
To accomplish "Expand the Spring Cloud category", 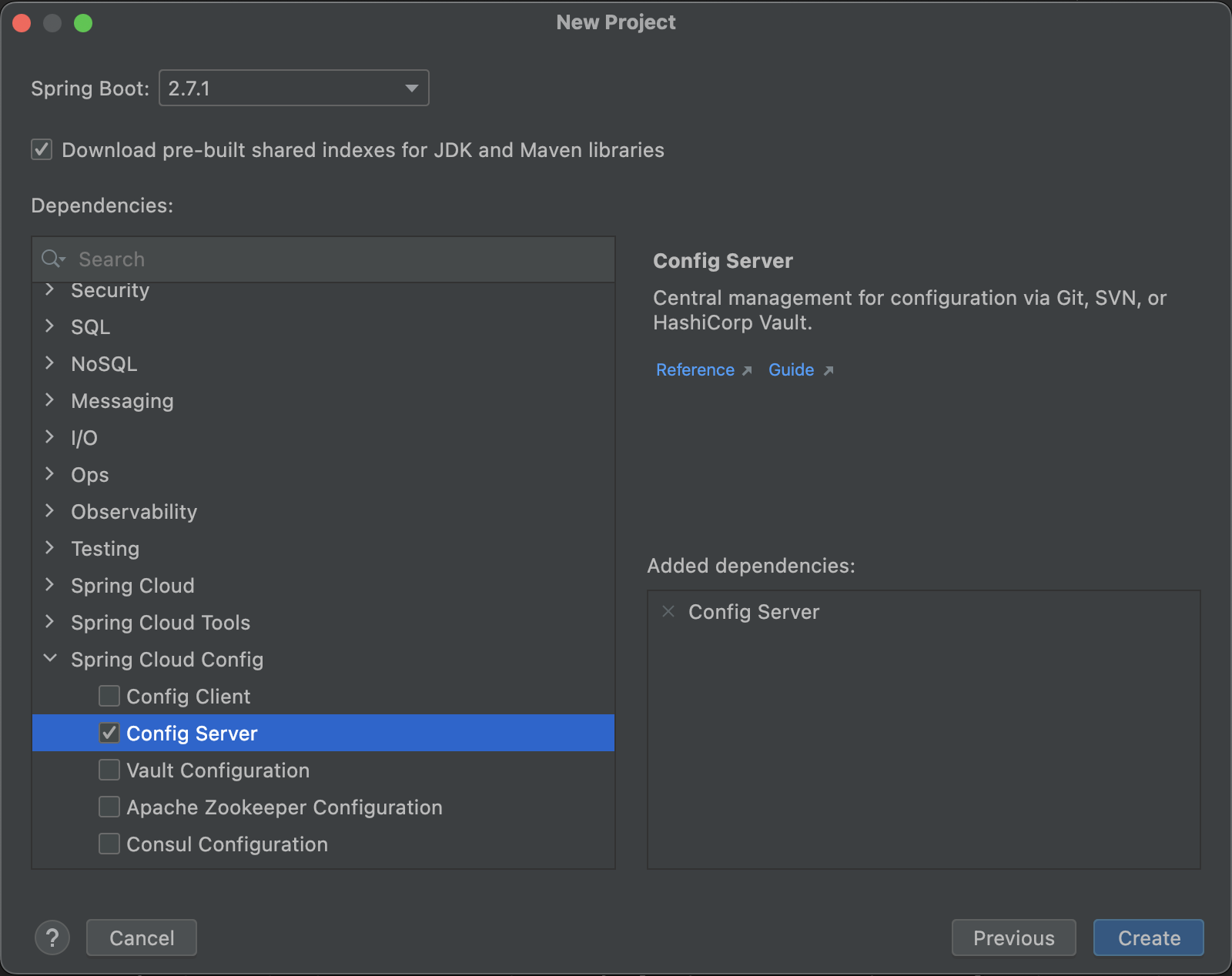I will (x=50, y=585).
